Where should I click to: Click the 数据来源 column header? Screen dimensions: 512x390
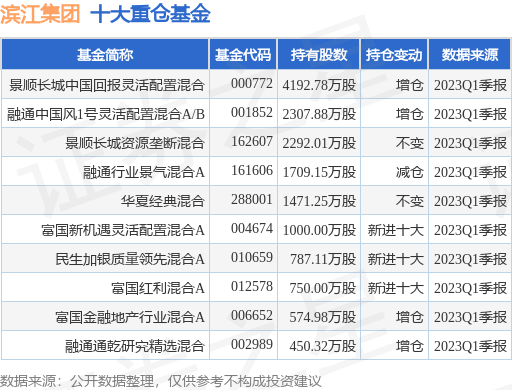tap(470, 55)
